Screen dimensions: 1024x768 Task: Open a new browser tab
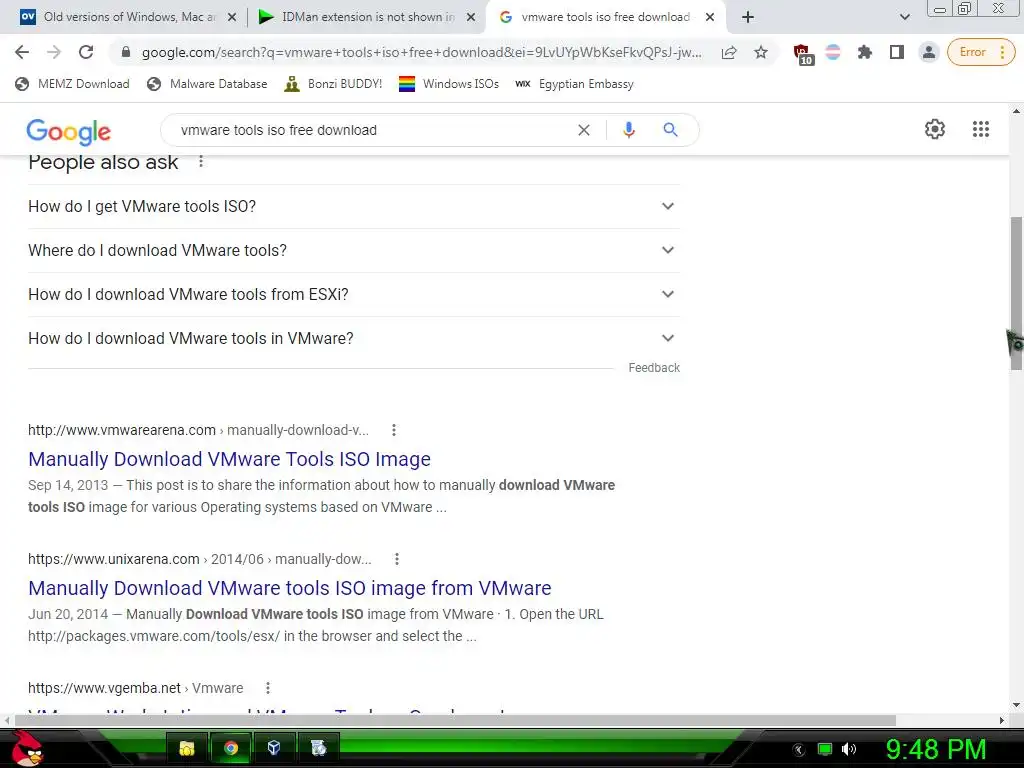pyautogui.click(x=748, y=18)
